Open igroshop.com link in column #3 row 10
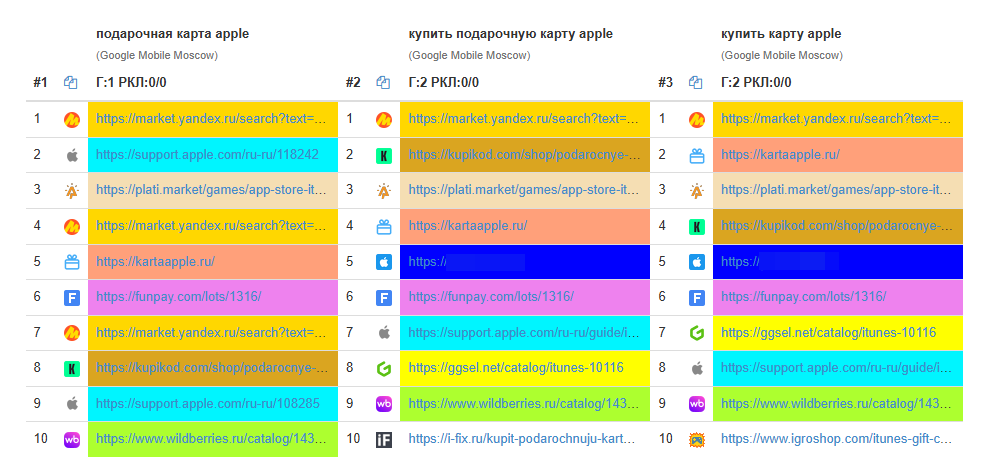The image size is (1004, 471). click(836, 439)
